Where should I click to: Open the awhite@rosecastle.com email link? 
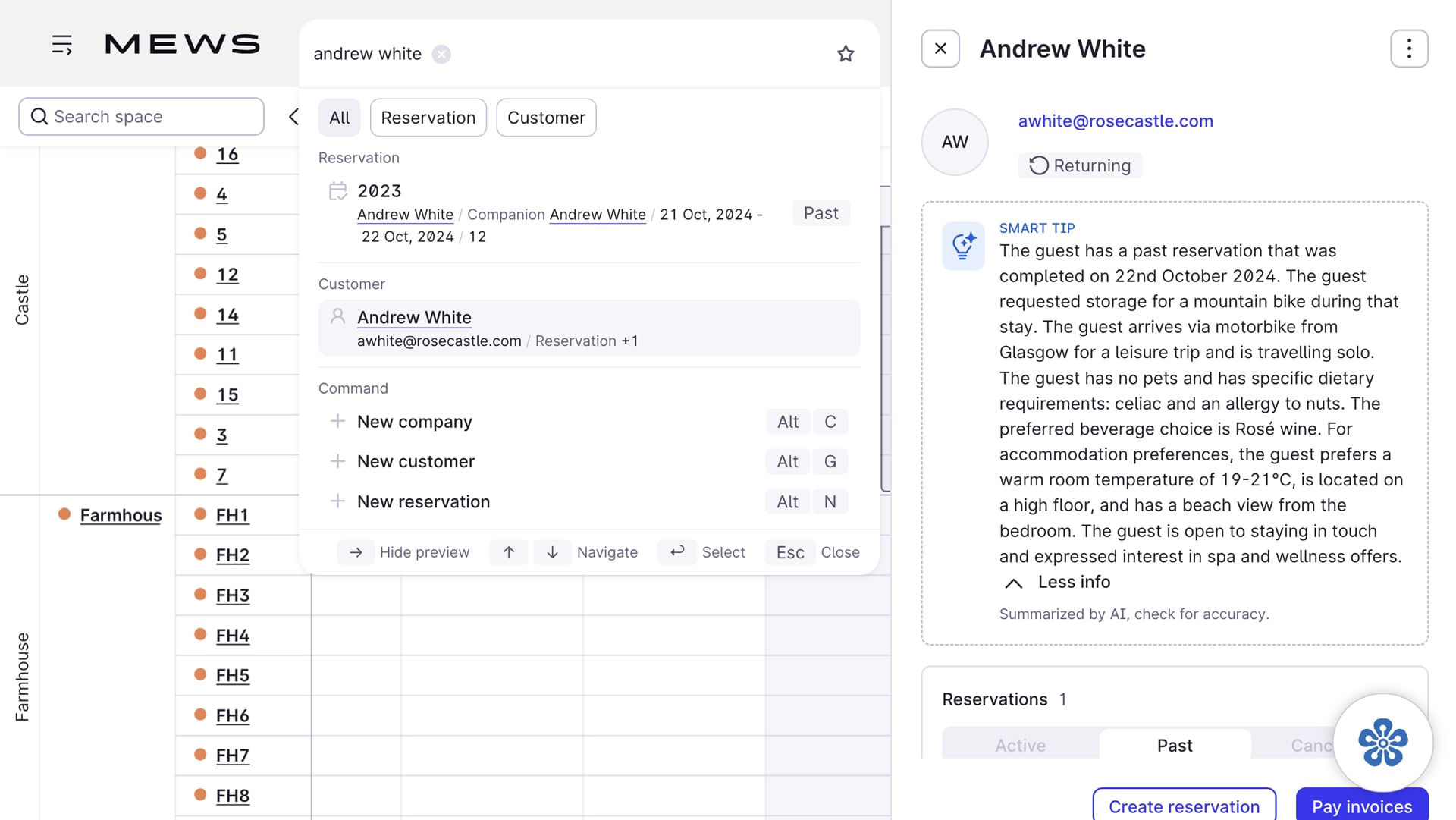(1115, 121)
